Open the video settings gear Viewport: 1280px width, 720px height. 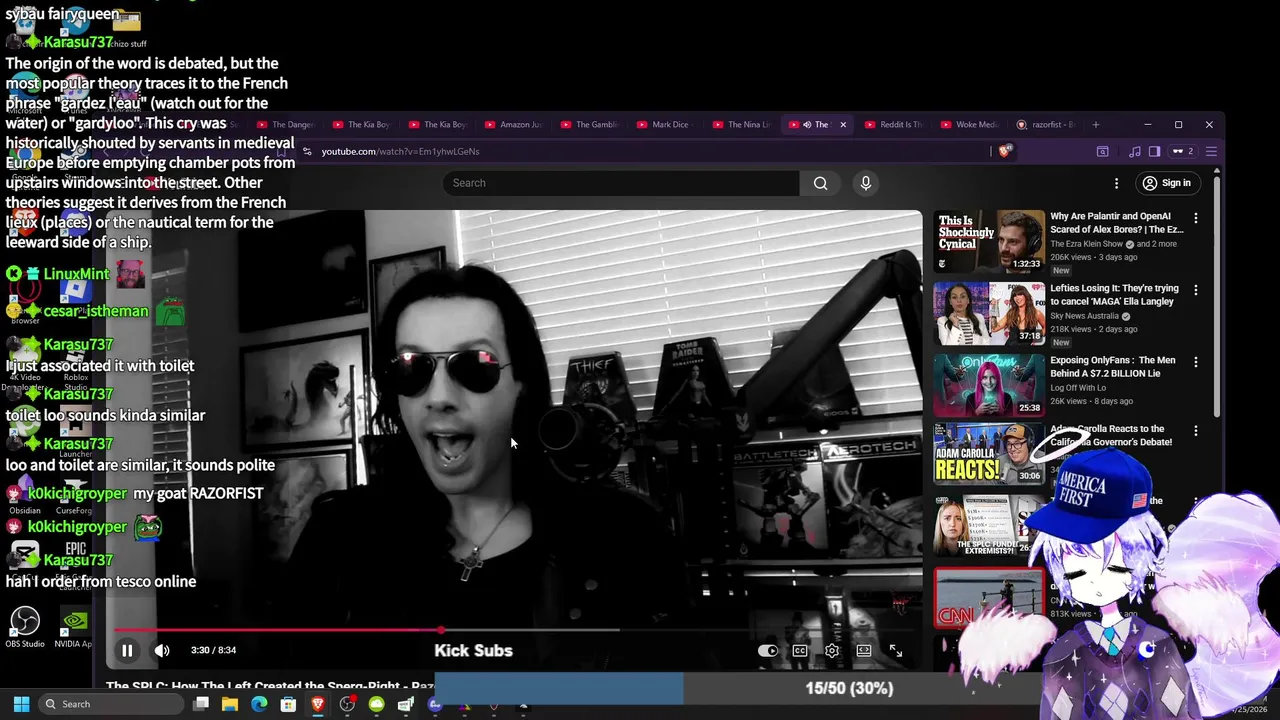click(832, 651)
